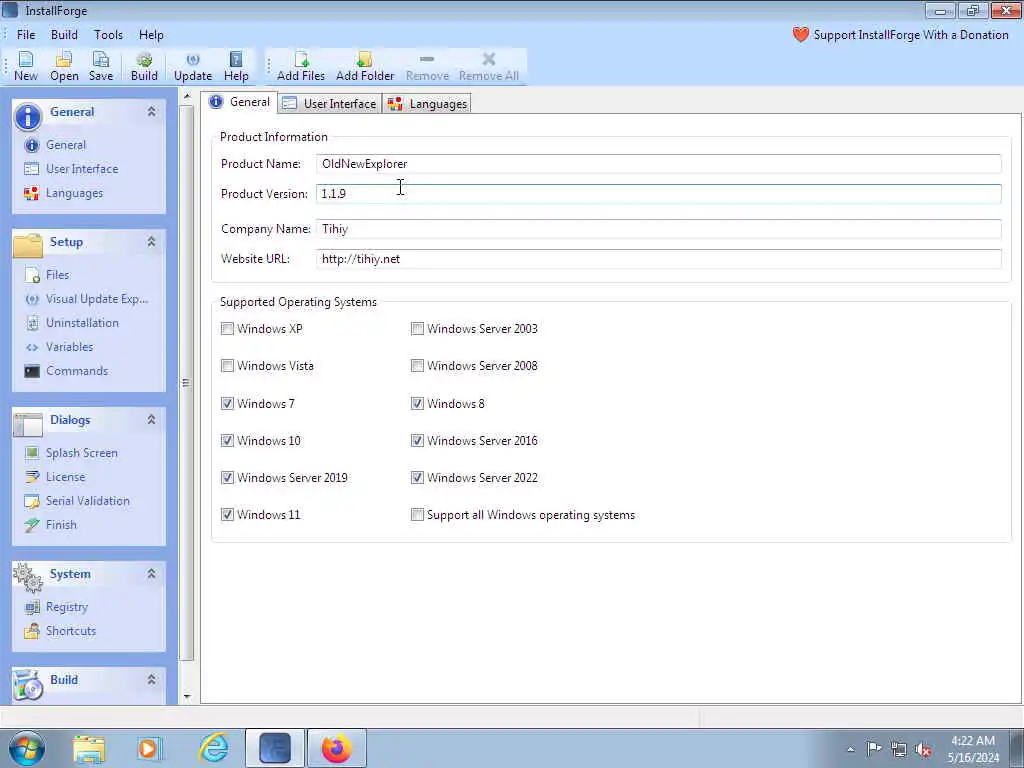Select the General tab
The image size is (1024, 768).
point(240,103)
